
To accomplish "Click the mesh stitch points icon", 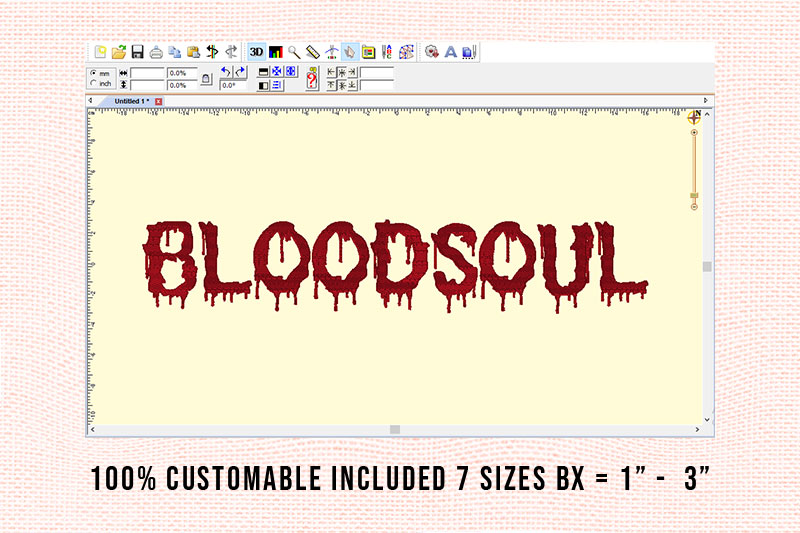I will pyautogui.click(x=406, y=52).
